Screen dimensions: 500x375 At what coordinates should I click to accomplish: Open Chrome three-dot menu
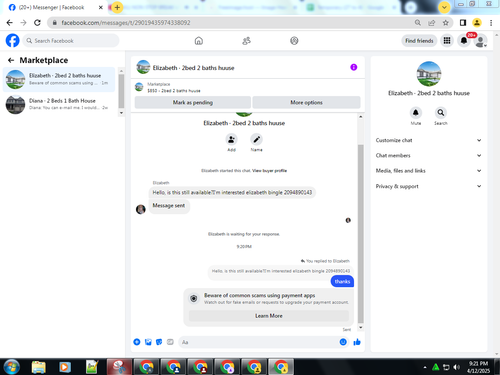491,23
